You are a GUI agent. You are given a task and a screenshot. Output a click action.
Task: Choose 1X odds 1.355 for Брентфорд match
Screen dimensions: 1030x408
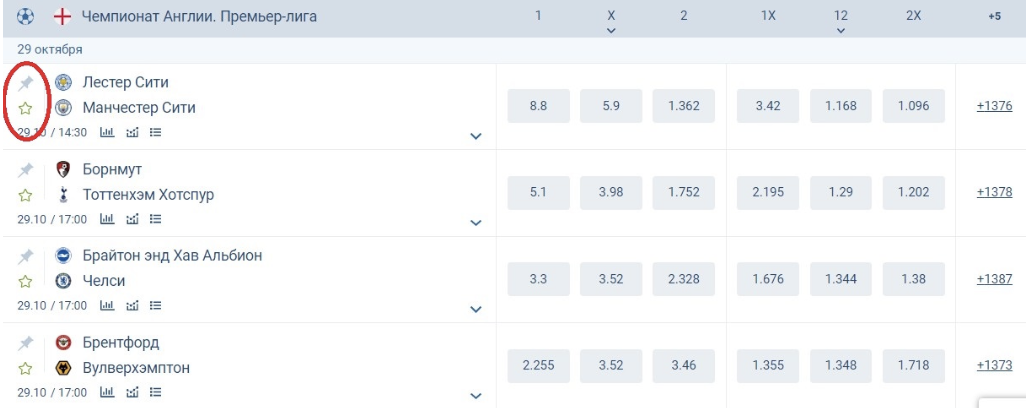[x=768, y=366]
